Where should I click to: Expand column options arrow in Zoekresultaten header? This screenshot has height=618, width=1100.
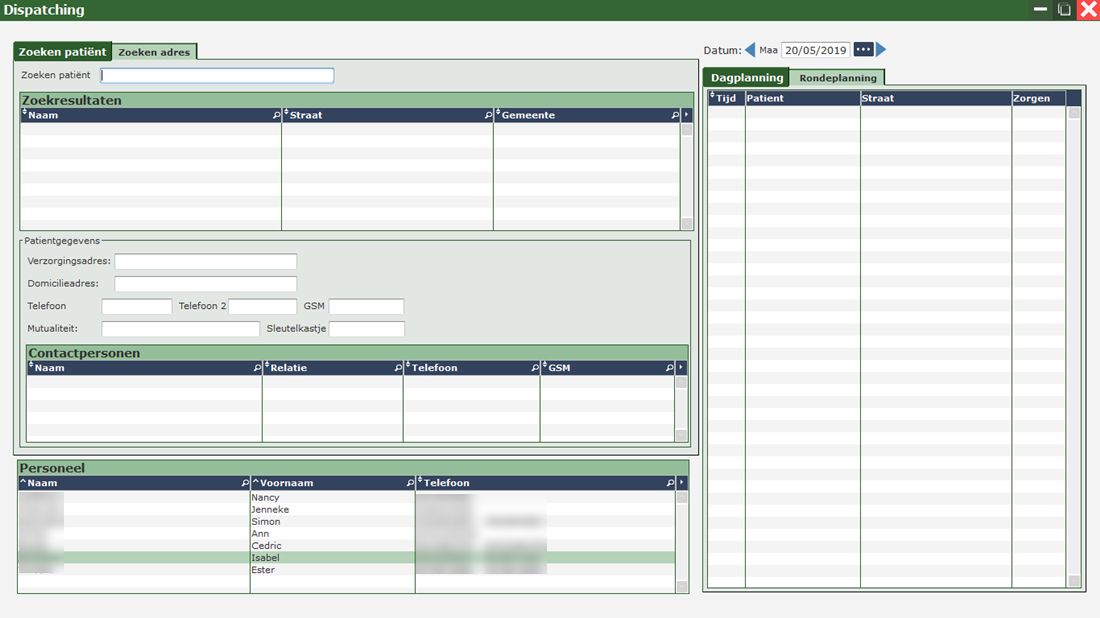[x=686, y=116]
